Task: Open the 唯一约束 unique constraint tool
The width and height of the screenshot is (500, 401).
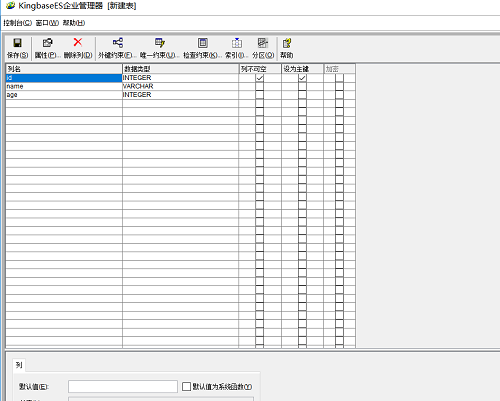Action: pyautogui.click(x=160, y=48)
